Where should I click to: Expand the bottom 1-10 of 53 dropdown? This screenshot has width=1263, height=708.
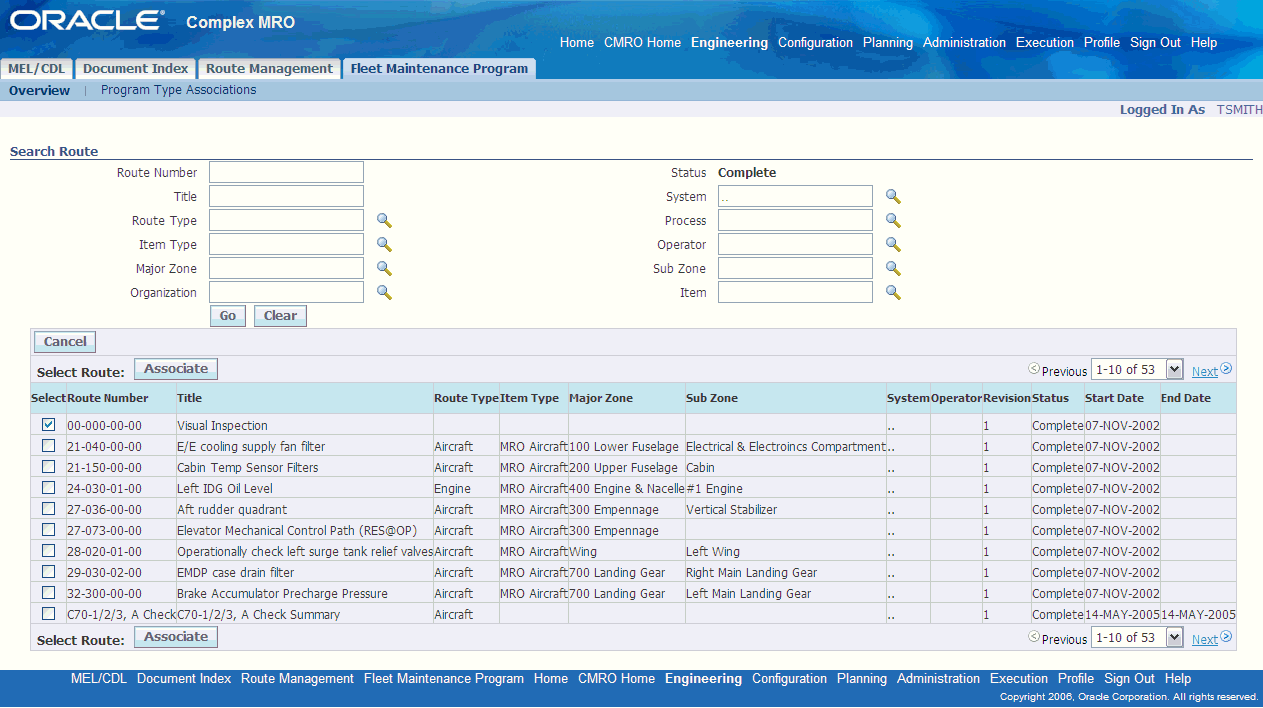[1137, 637]
